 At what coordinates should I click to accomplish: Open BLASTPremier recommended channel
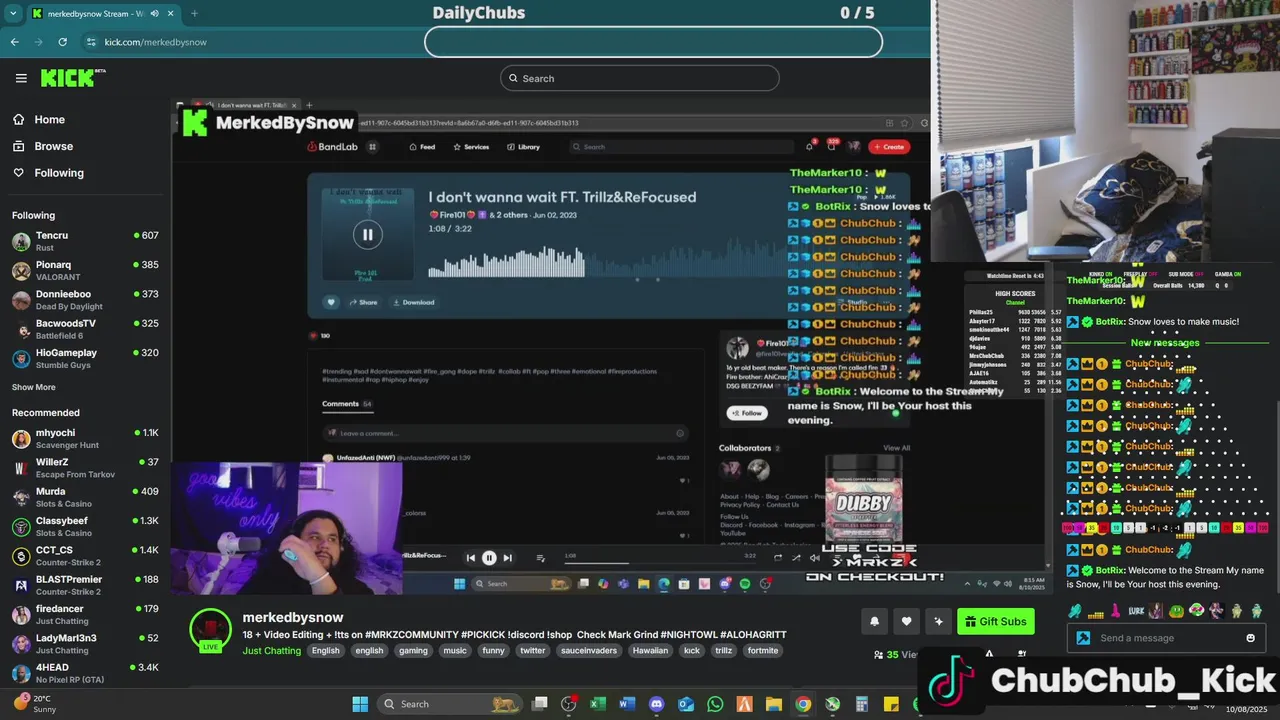point(85,585)
